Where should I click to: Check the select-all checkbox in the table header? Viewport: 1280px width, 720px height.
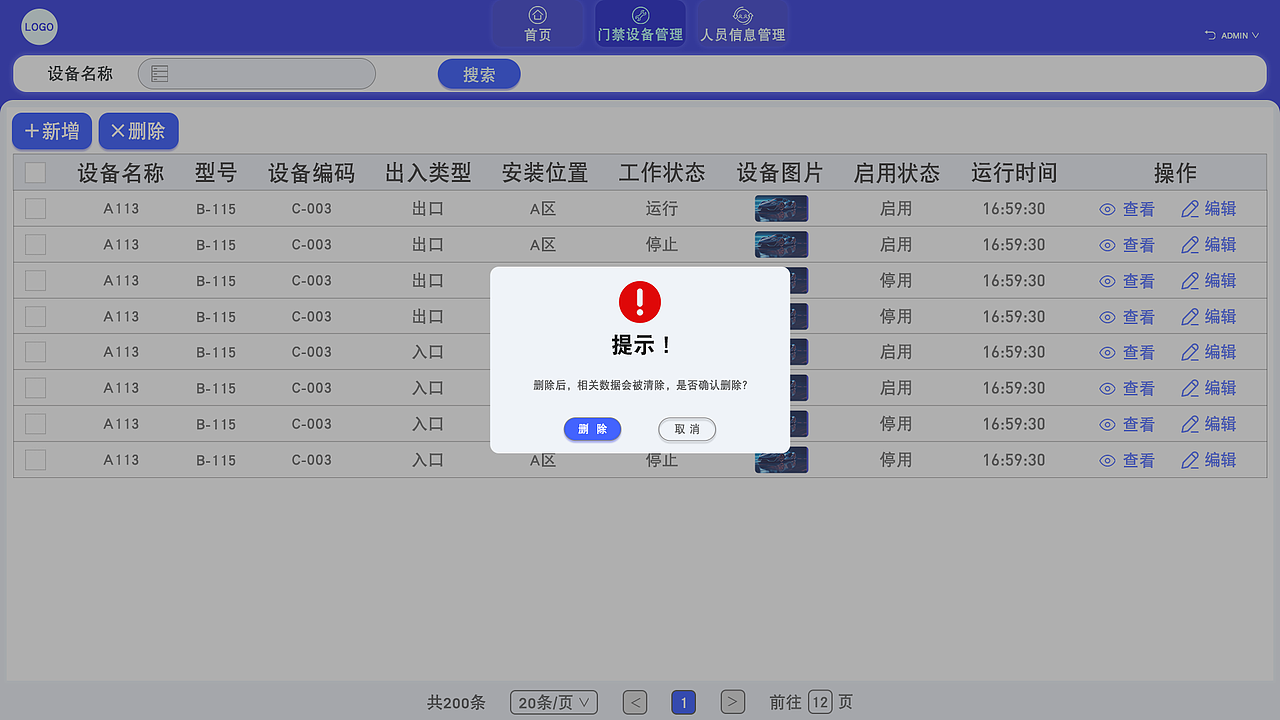(35, 172)
